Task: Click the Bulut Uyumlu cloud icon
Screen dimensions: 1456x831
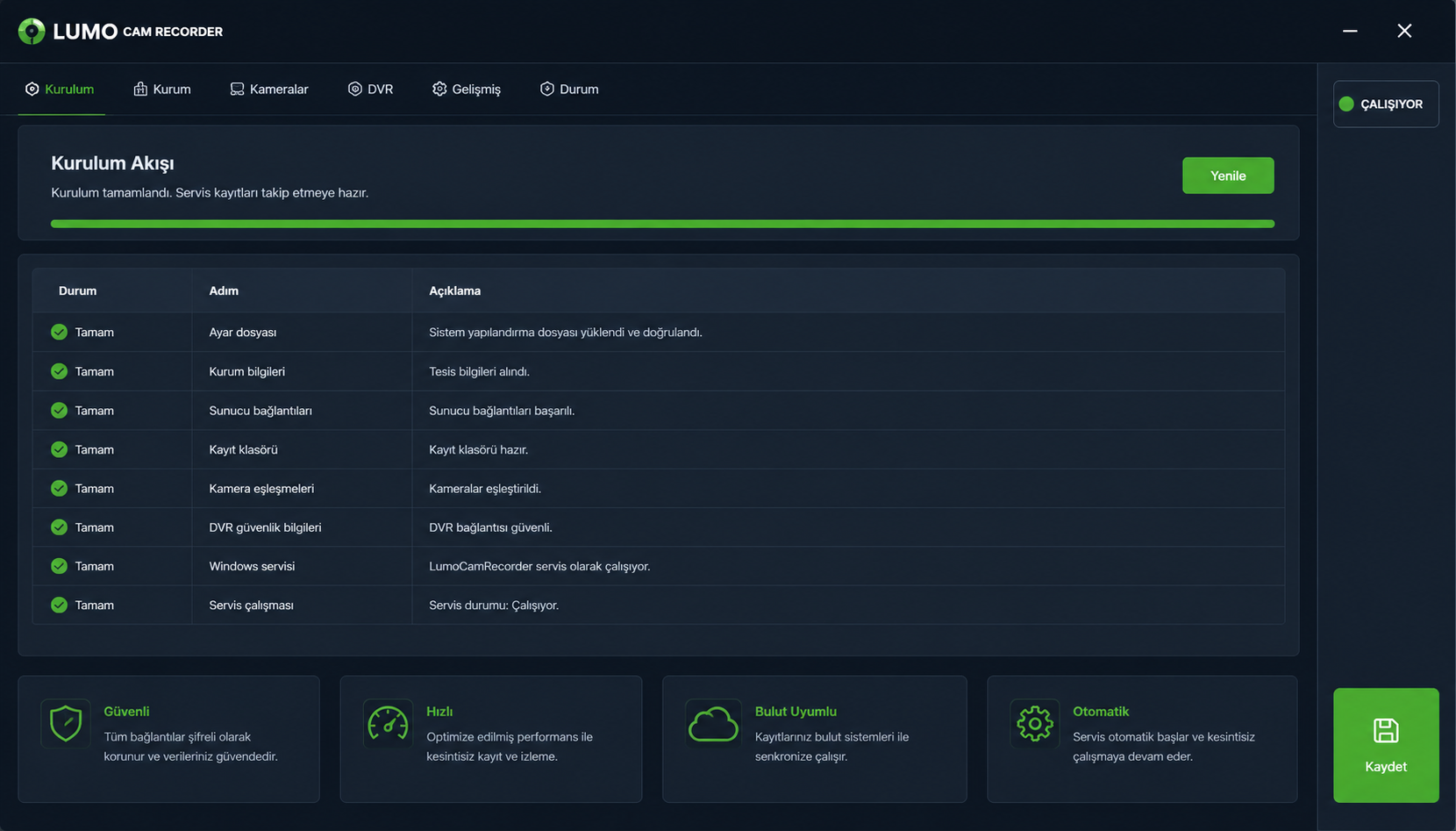Action: (713, 724)
